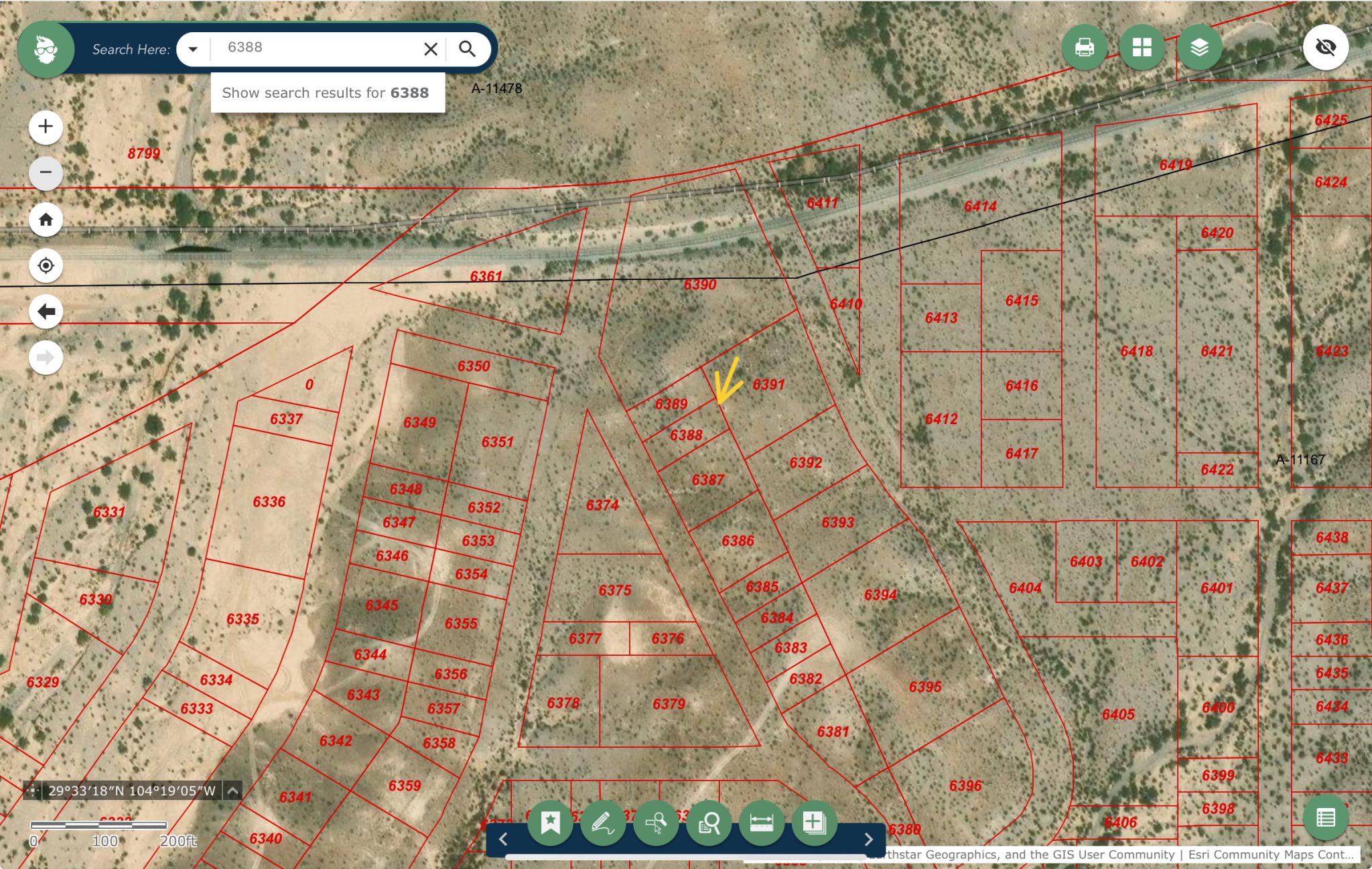Click parcel label 6394
Image resolution: width=1372 pixels, height=869 pixels.
point(880,594)
